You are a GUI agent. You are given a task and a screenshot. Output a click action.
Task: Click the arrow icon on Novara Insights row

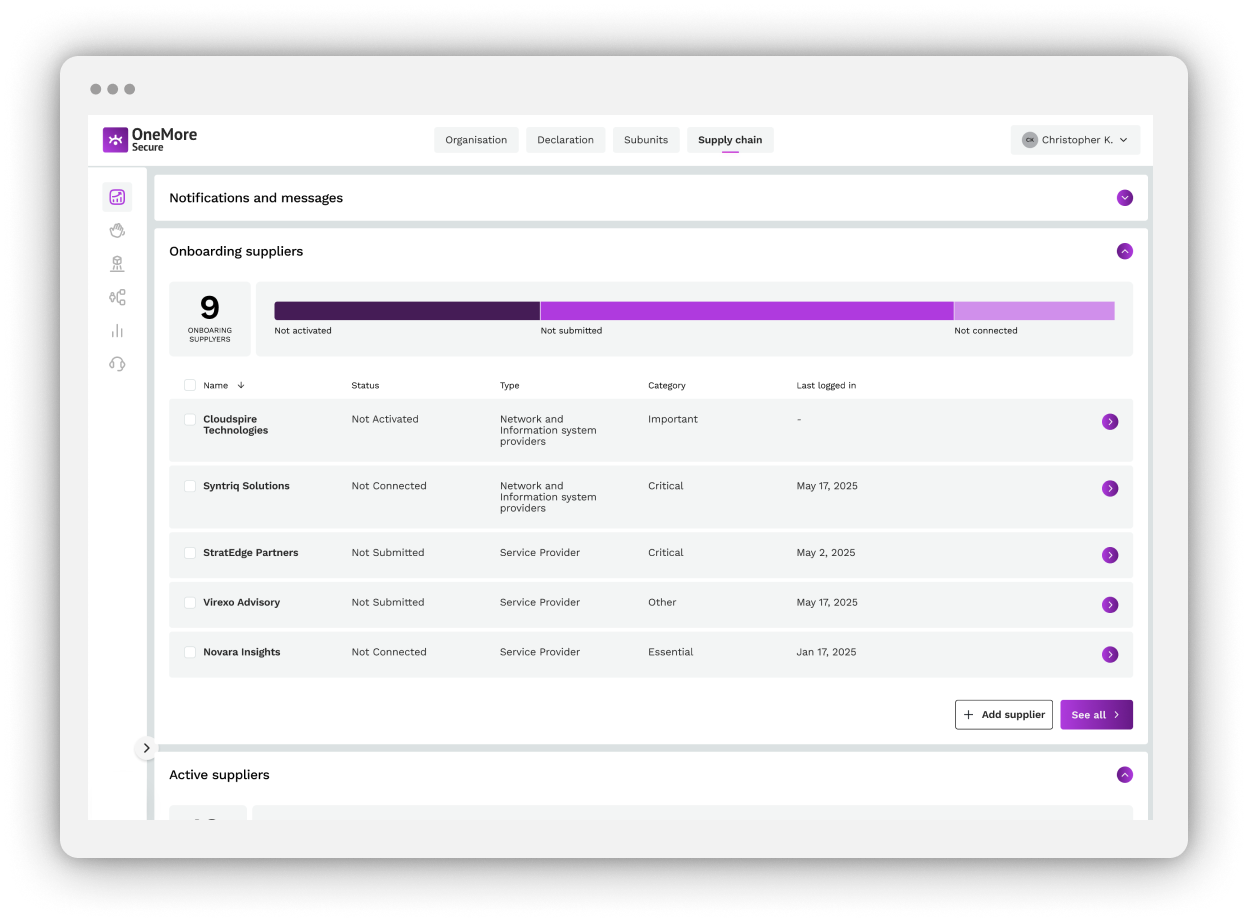click(1110, 654)
